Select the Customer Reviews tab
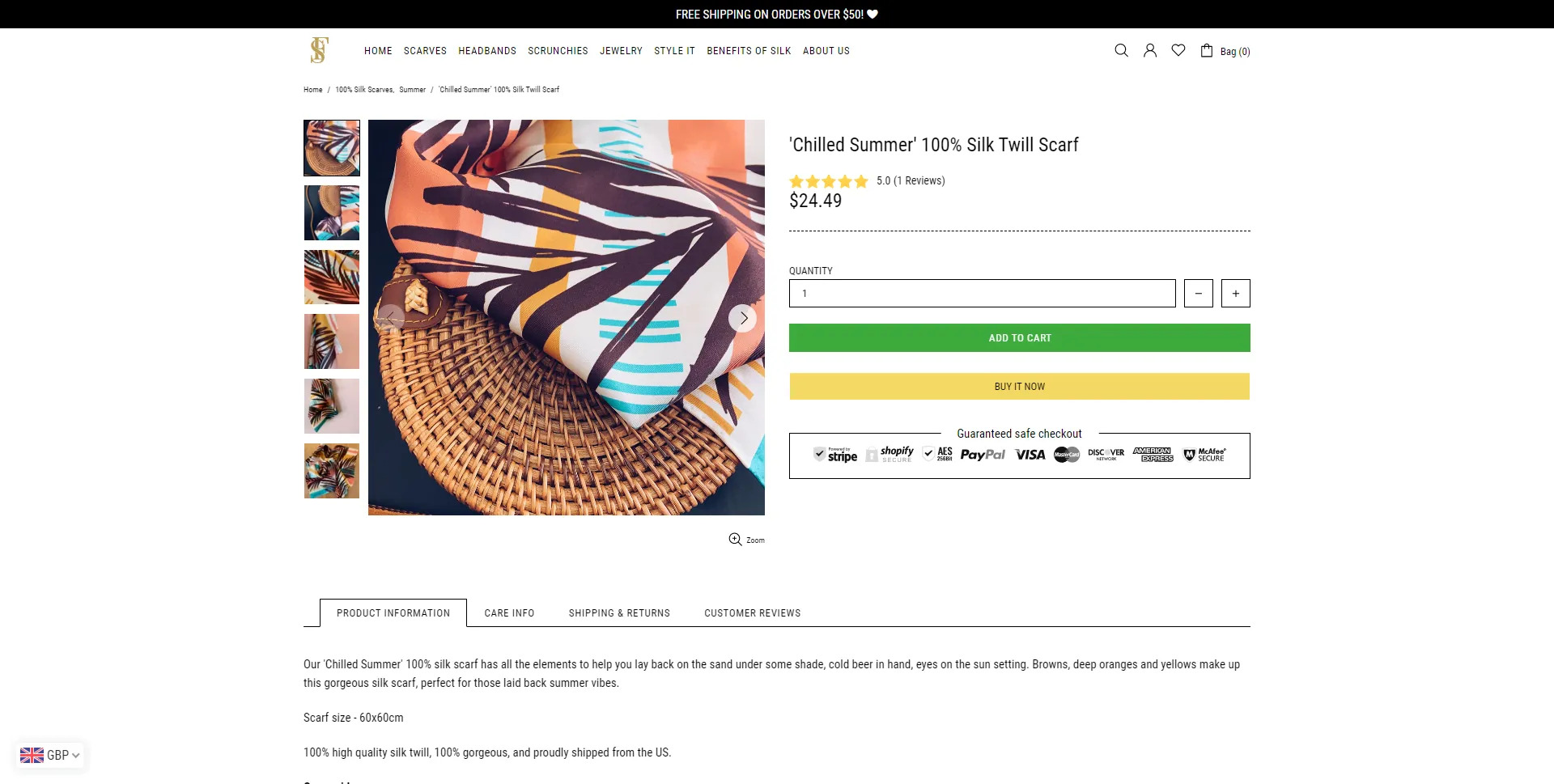This screenshot has height=784, width=1554. (752, 613)
